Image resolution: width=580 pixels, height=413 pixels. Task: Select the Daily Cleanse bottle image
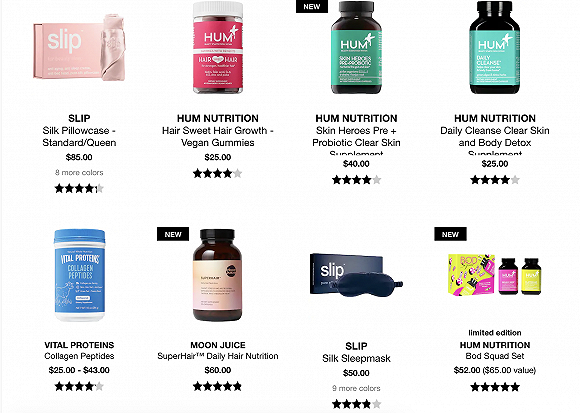click(x=495, y=47)
